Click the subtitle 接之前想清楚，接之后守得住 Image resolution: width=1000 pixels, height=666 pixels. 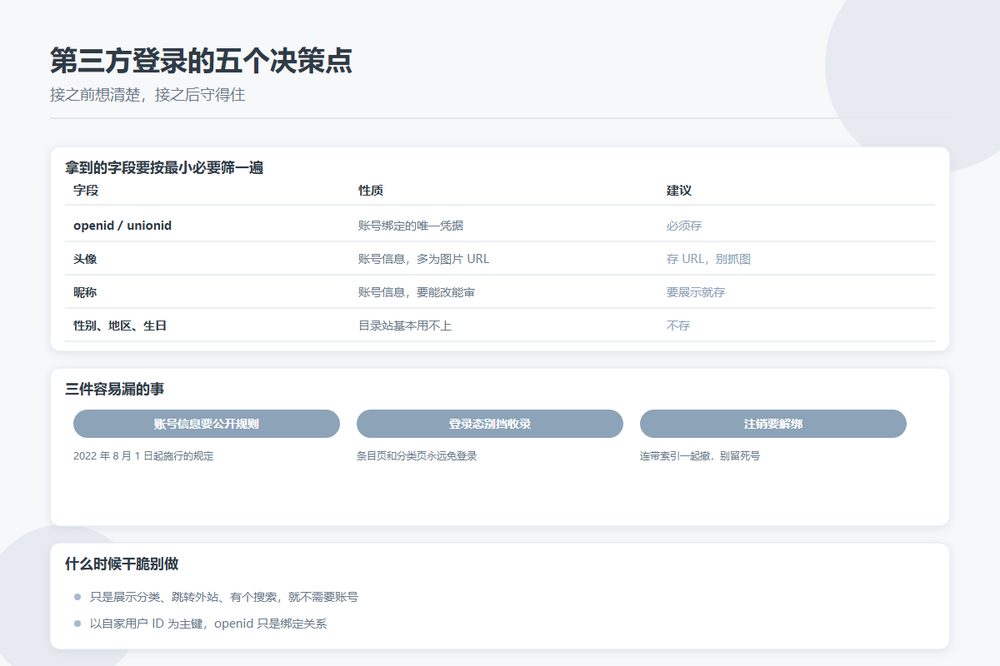(x=147, y=95)
